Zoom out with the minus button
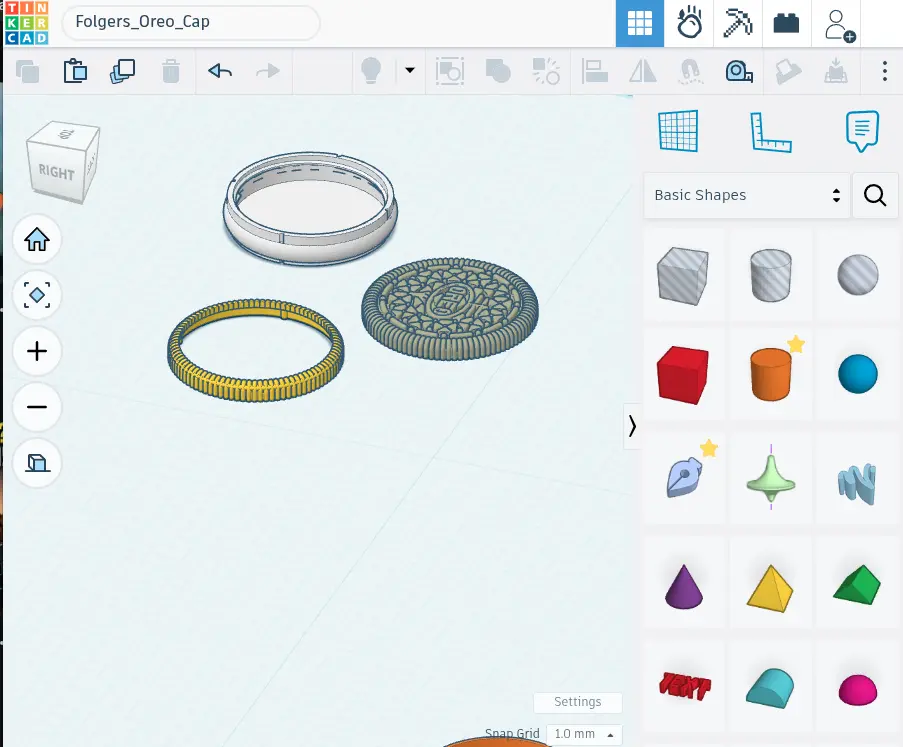 pos(37,407)
